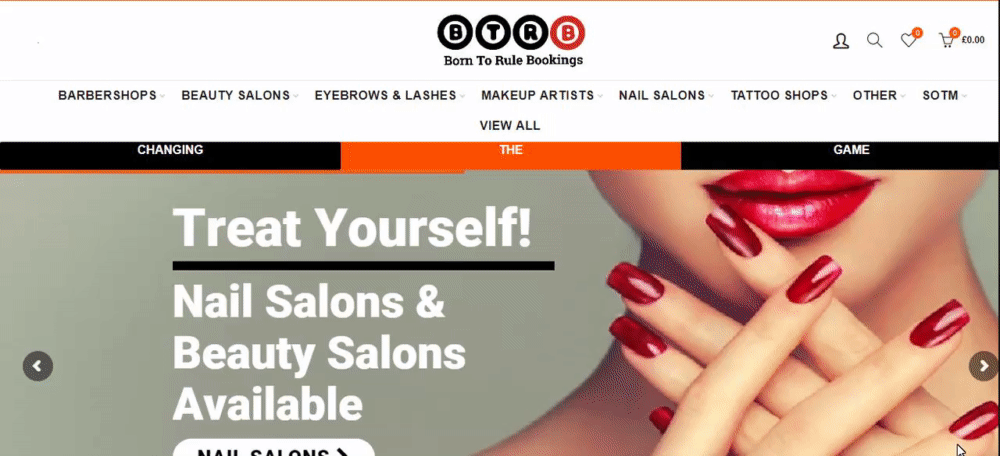The height and width of the screenshot is (456, 1000).
Task: Expand the Barbershops dropdown chevron
Action: pos(162,96)
